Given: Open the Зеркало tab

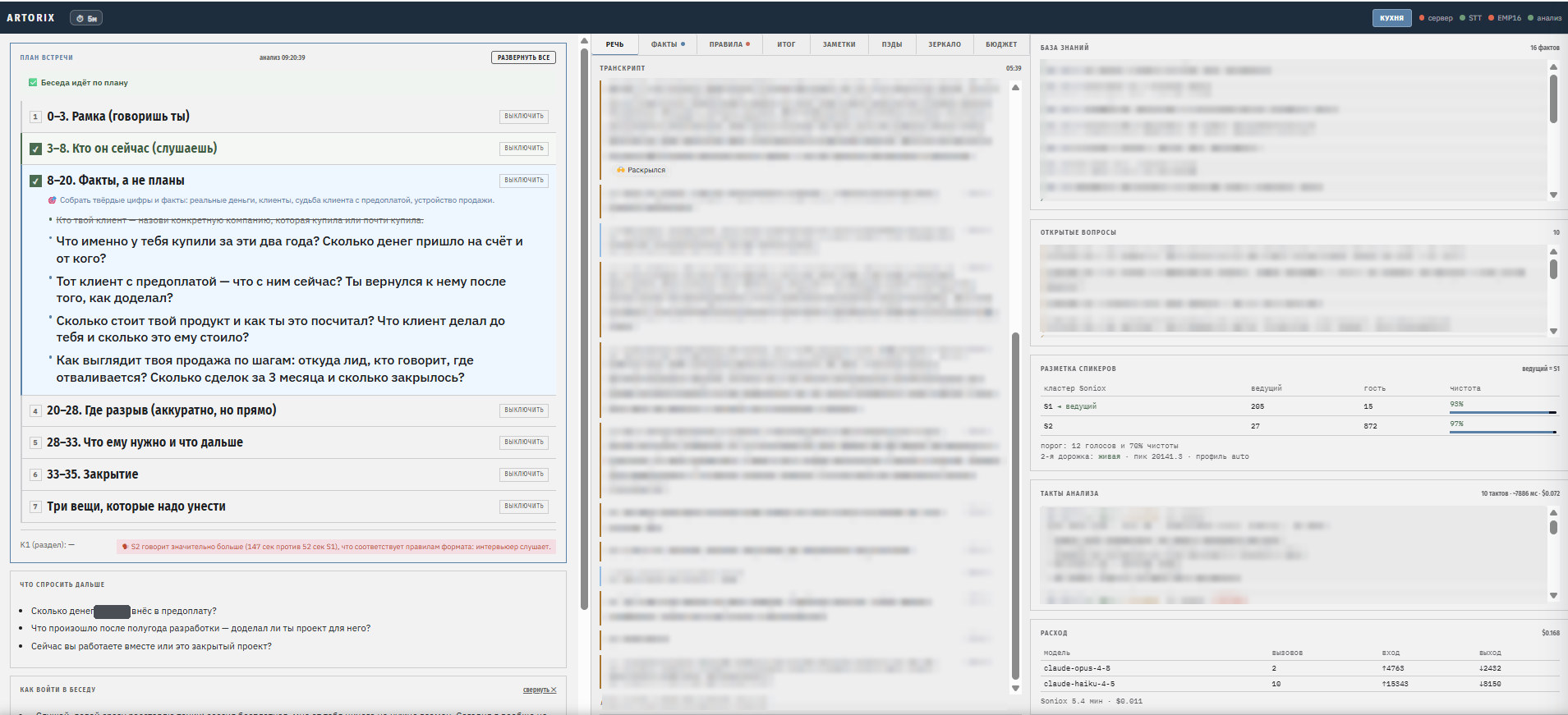Looking at the screenshot, I should pos(945,44).
